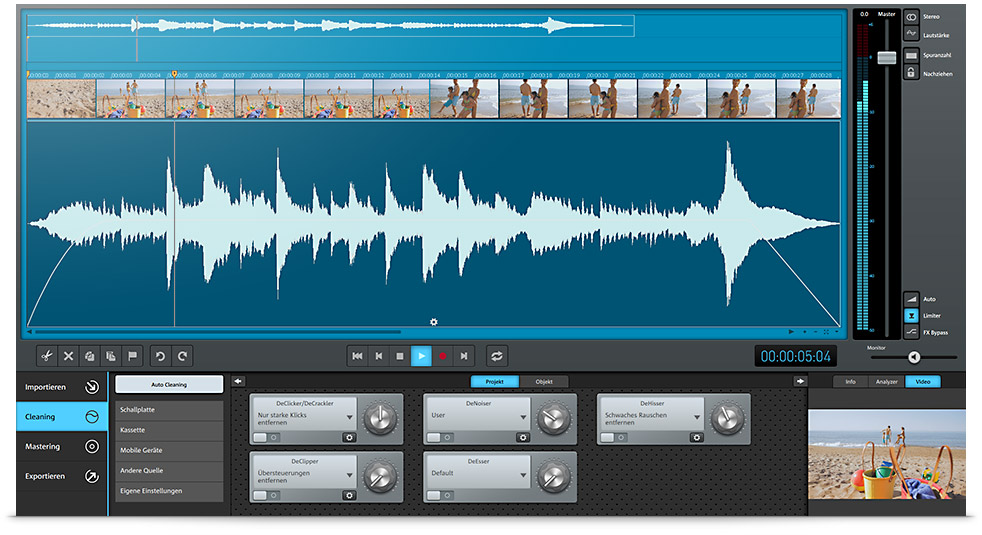Start recording with the red dot
The width and height of the screenshot is (982, 535).
tap(443, 356)
